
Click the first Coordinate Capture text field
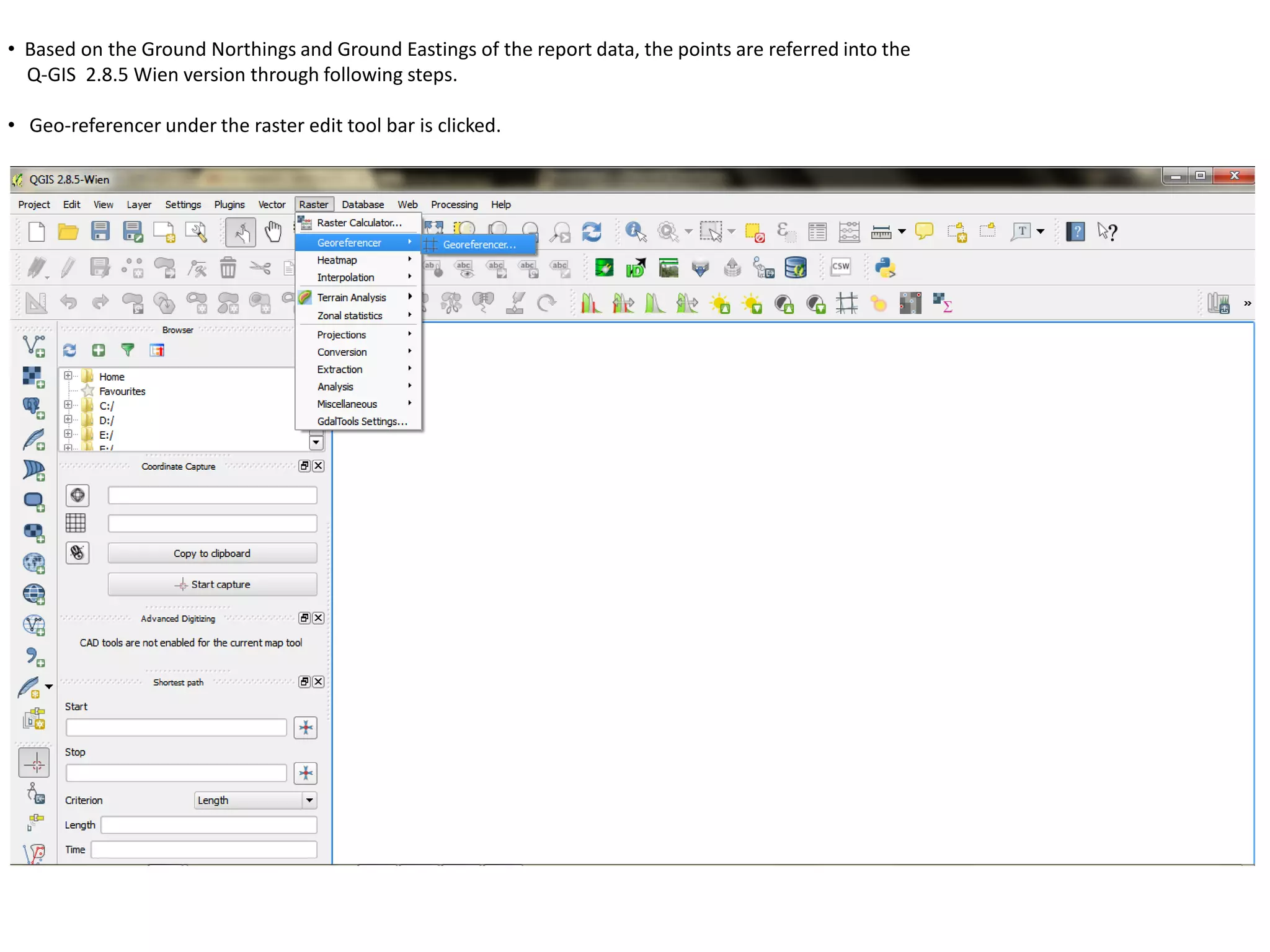pyautogui.click(x=212, y=495)
